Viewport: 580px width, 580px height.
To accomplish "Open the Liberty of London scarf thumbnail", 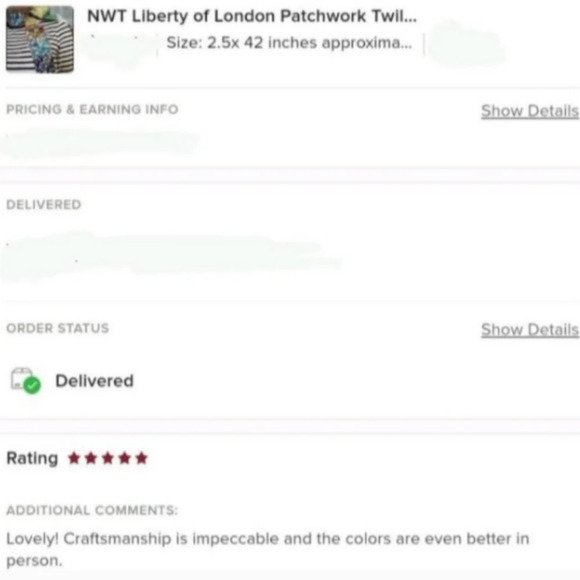I will [40, 39].
